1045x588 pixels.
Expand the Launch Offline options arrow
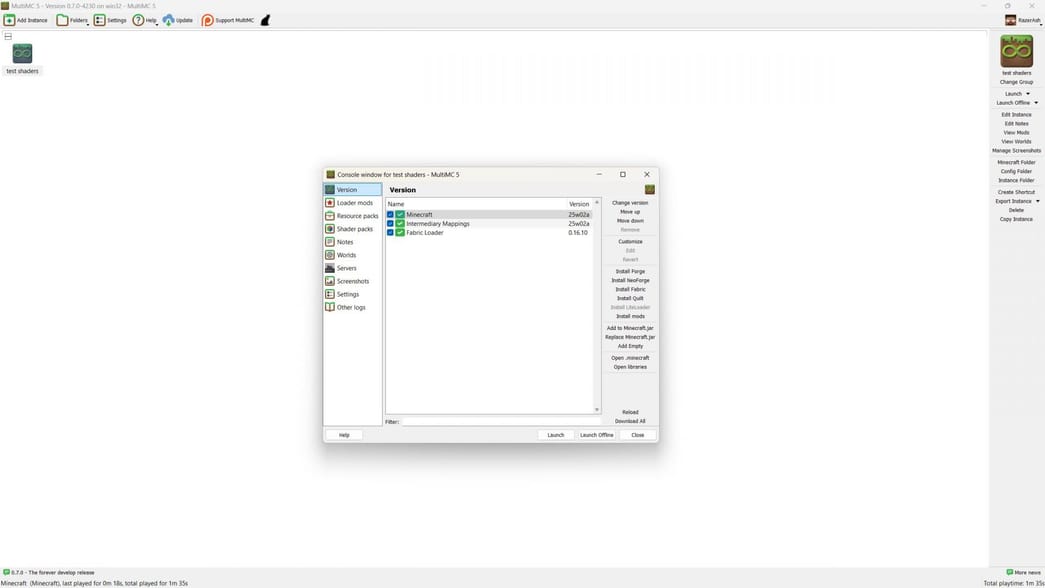[1036, 103]
